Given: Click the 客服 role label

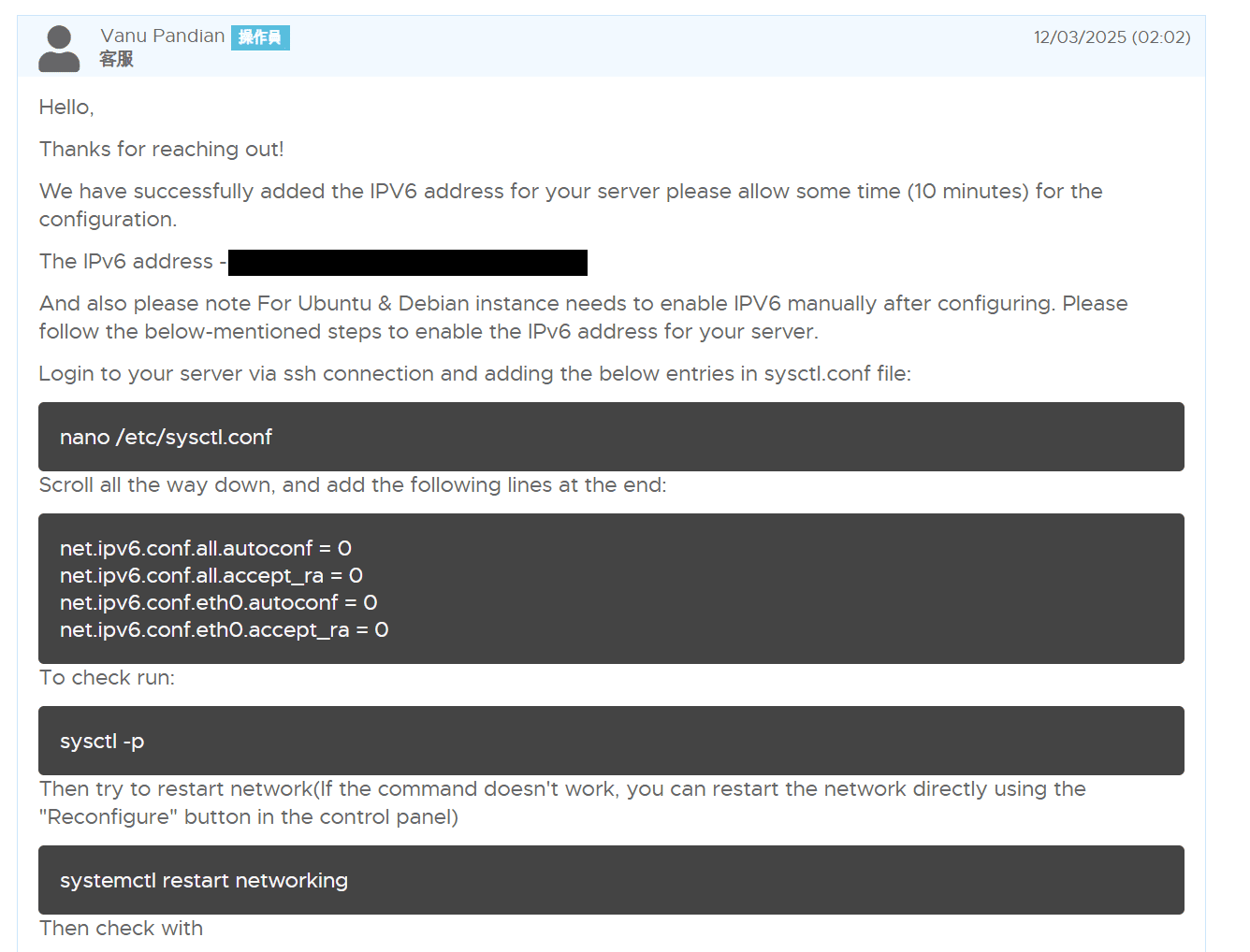Looking at the screenshot, I should (x=117, y=59).
